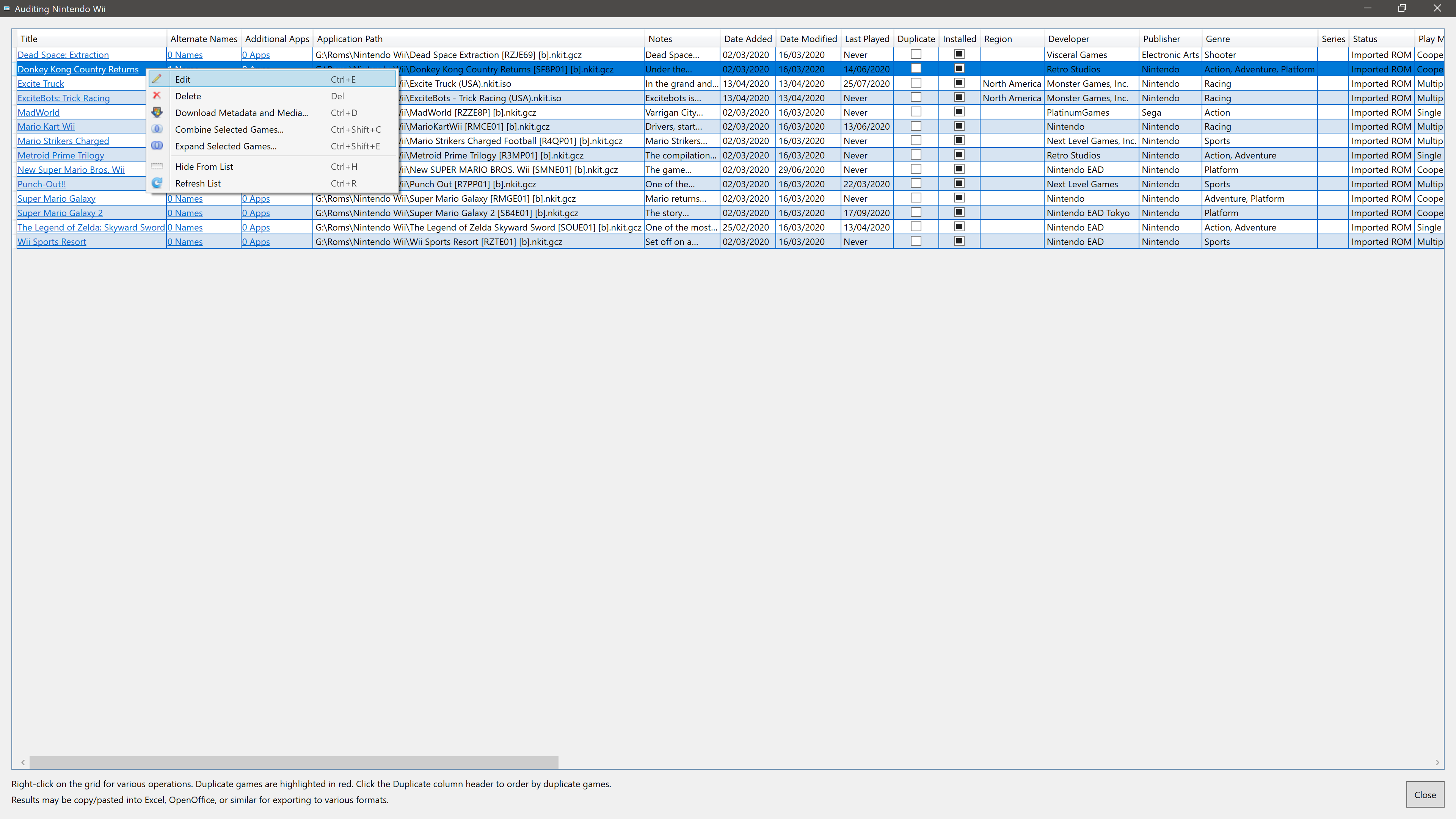Viewport: 1456px width, 819px height.
Task: Click the pencil Edit icon in context menu
Action: (157, 79)
